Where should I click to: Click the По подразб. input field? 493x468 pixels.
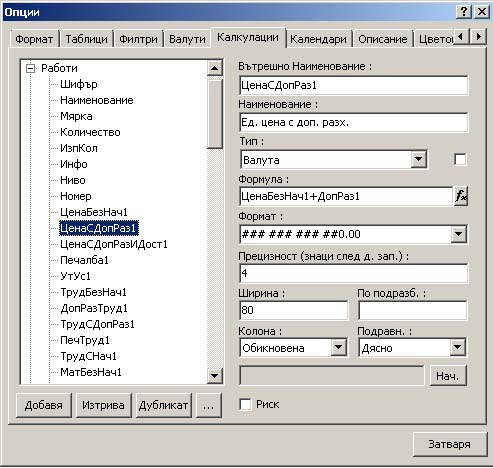click(x=413, y=310)
